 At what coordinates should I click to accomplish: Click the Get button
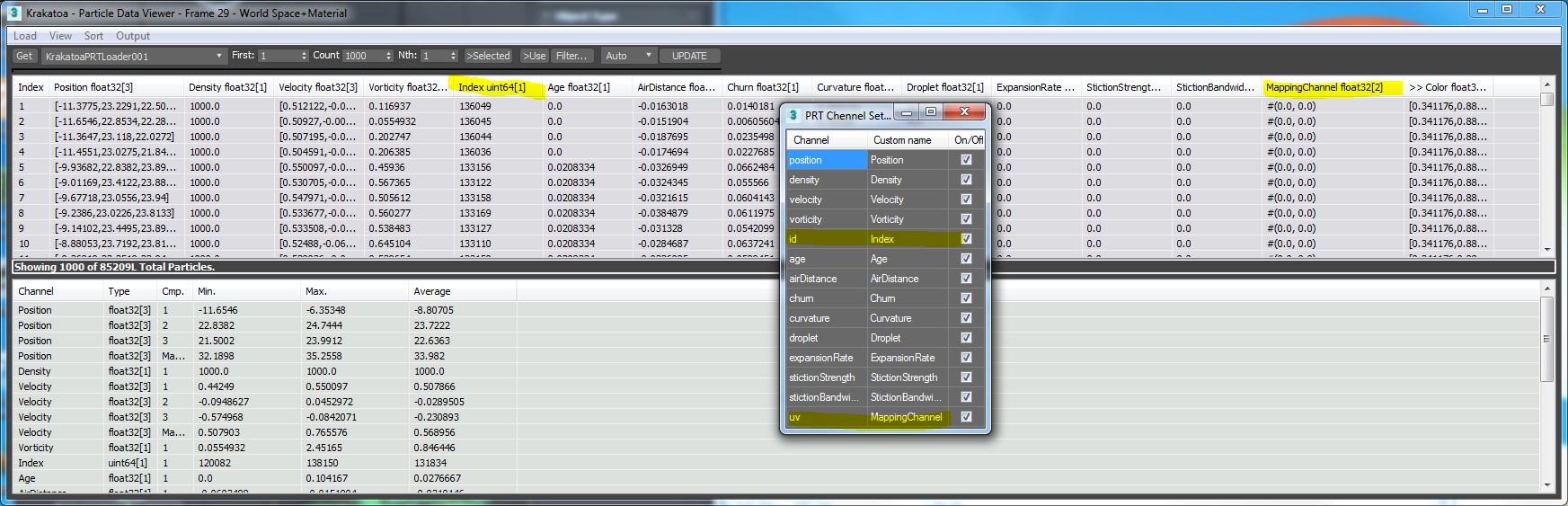[x=24, y=56]
